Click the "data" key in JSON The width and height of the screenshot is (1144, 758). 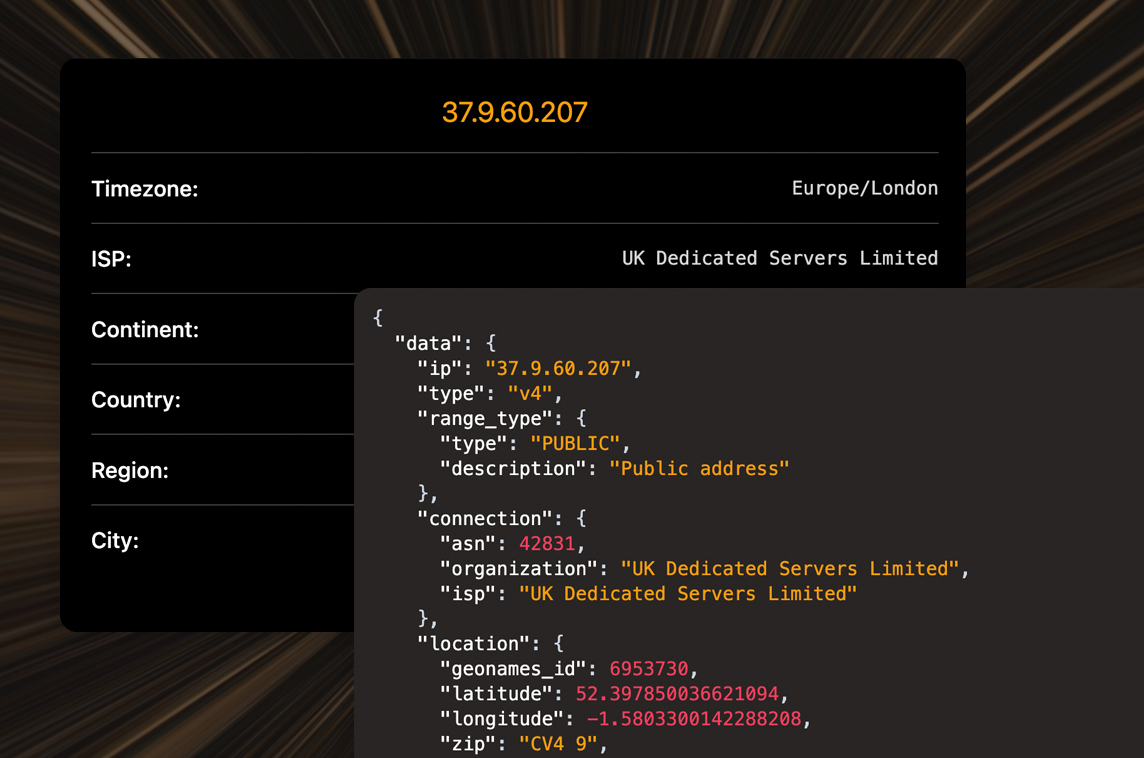point(428,344)
